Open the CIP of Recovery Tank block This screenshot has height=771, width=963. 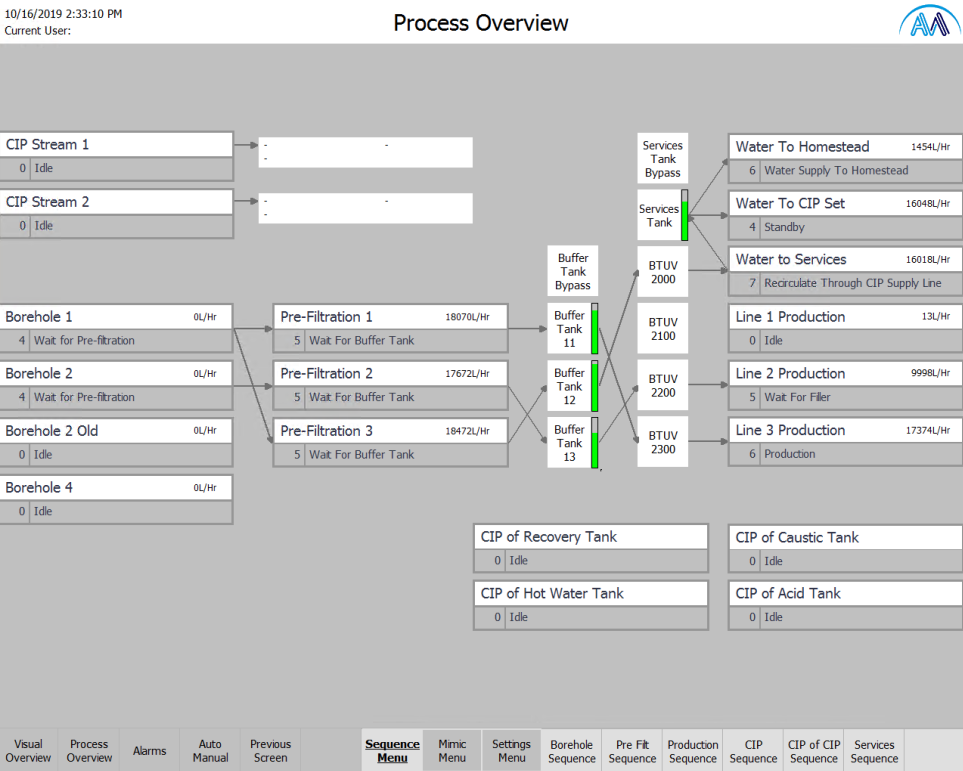[x=591, y=548]
